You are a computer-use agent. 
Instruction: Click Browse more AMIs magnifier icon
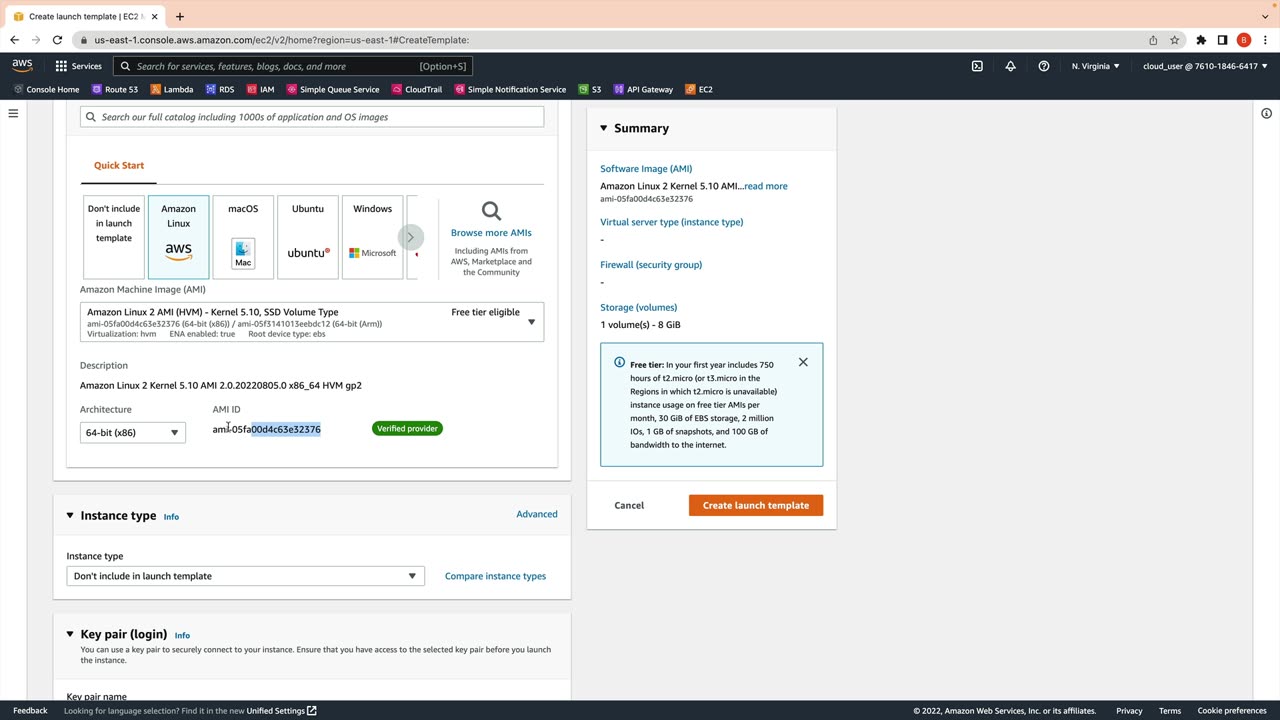(x=491, y=211)
